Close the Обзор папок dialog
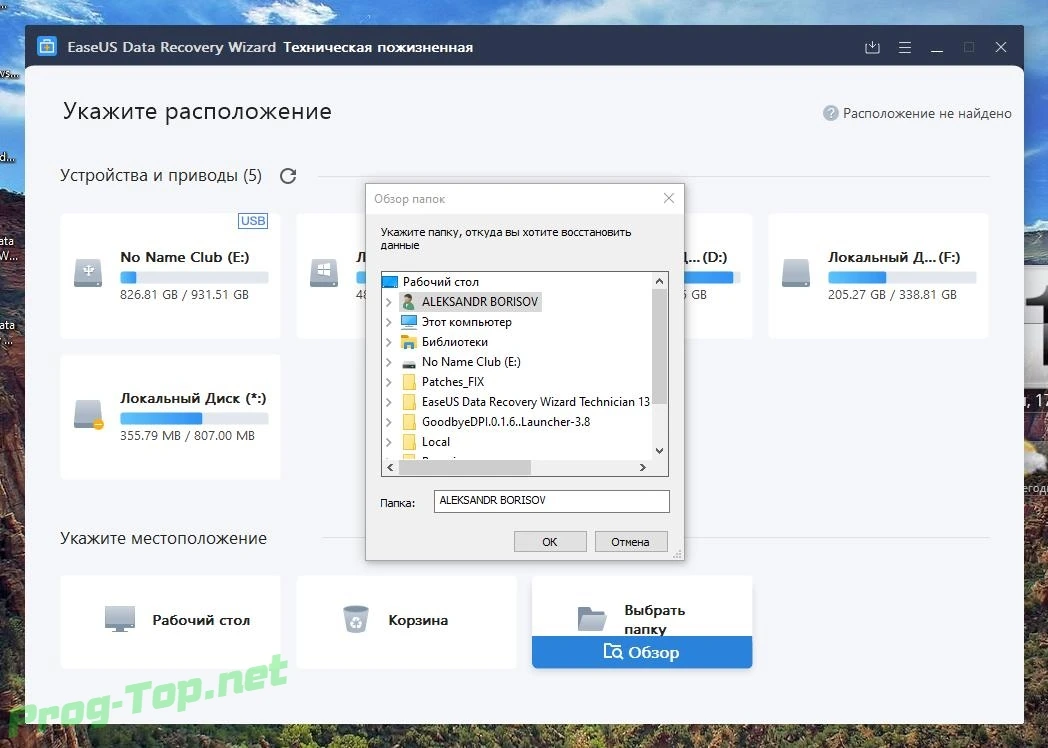 click(x=668, y=198)
